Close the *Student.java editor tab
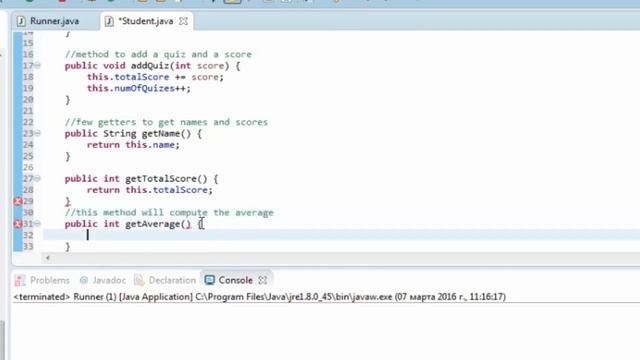The image size is (640, 360). tap(184, 21)
